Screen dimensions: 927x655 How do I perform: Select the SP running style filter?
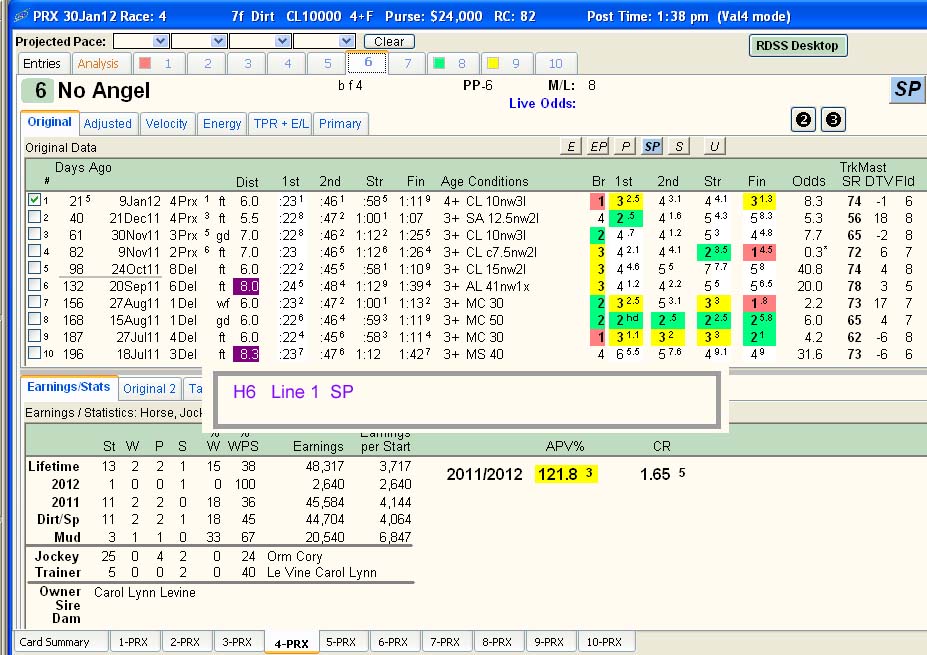(652, 146)
